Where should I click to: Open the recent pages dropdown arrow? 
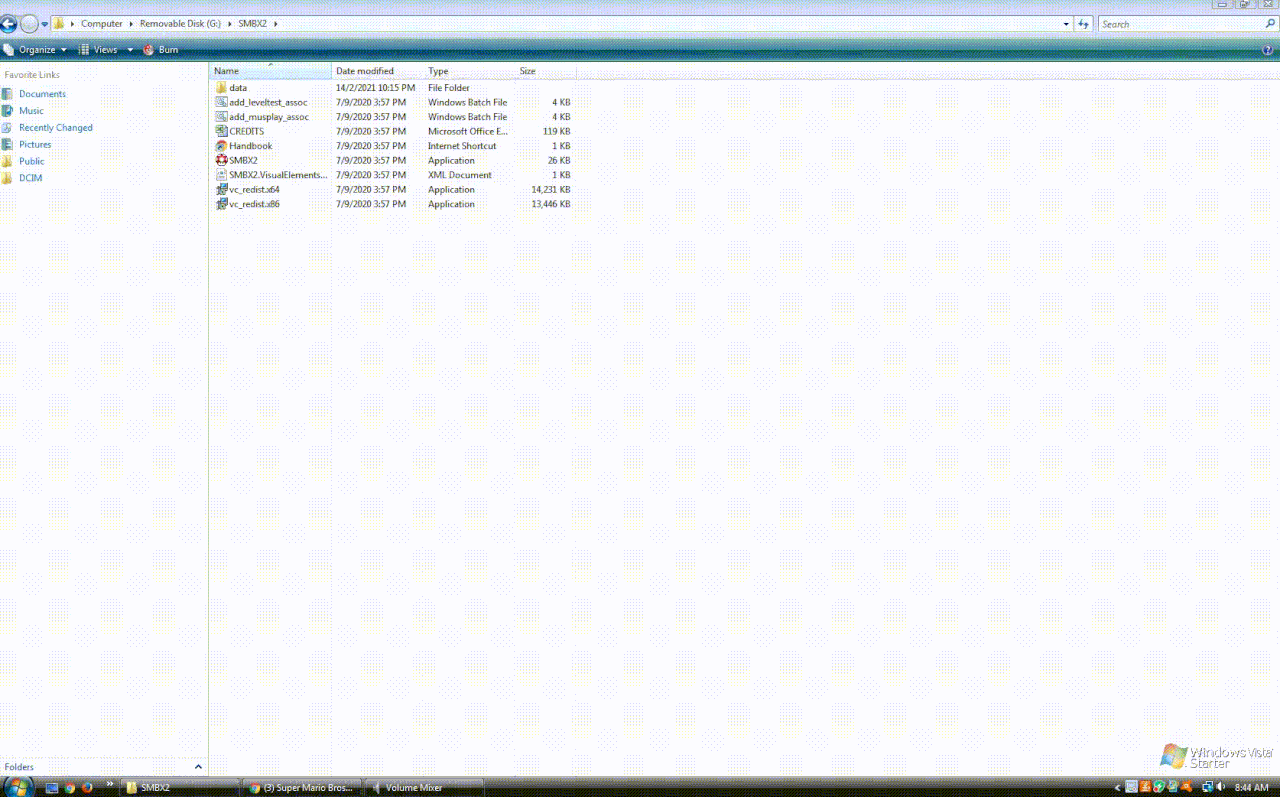(x=45, y=24)
